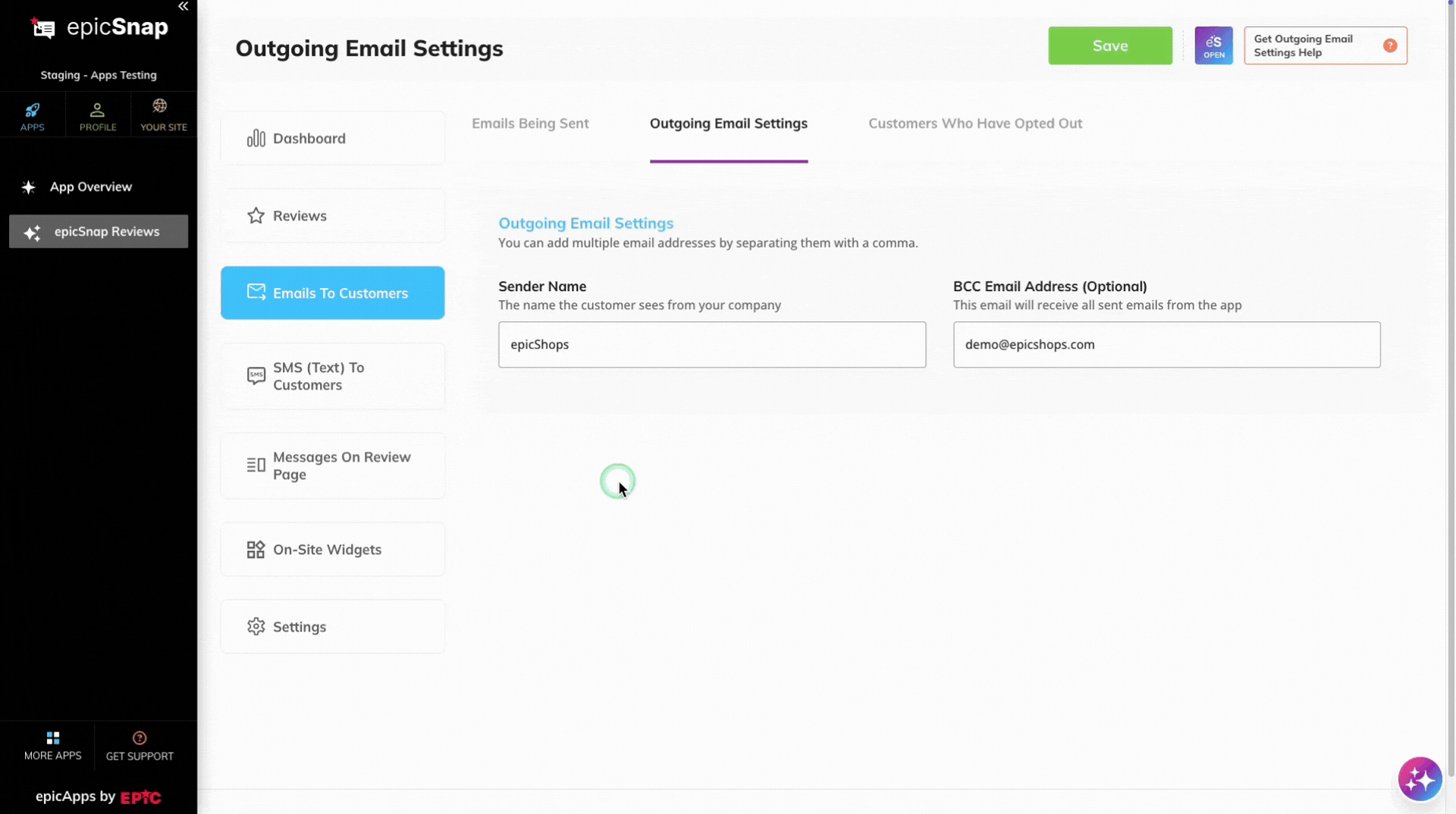Click epicSnap Reviews sparkle icon
This screenshot has height=814, width=1456.
pyautogui.click(x=32, y=233)
